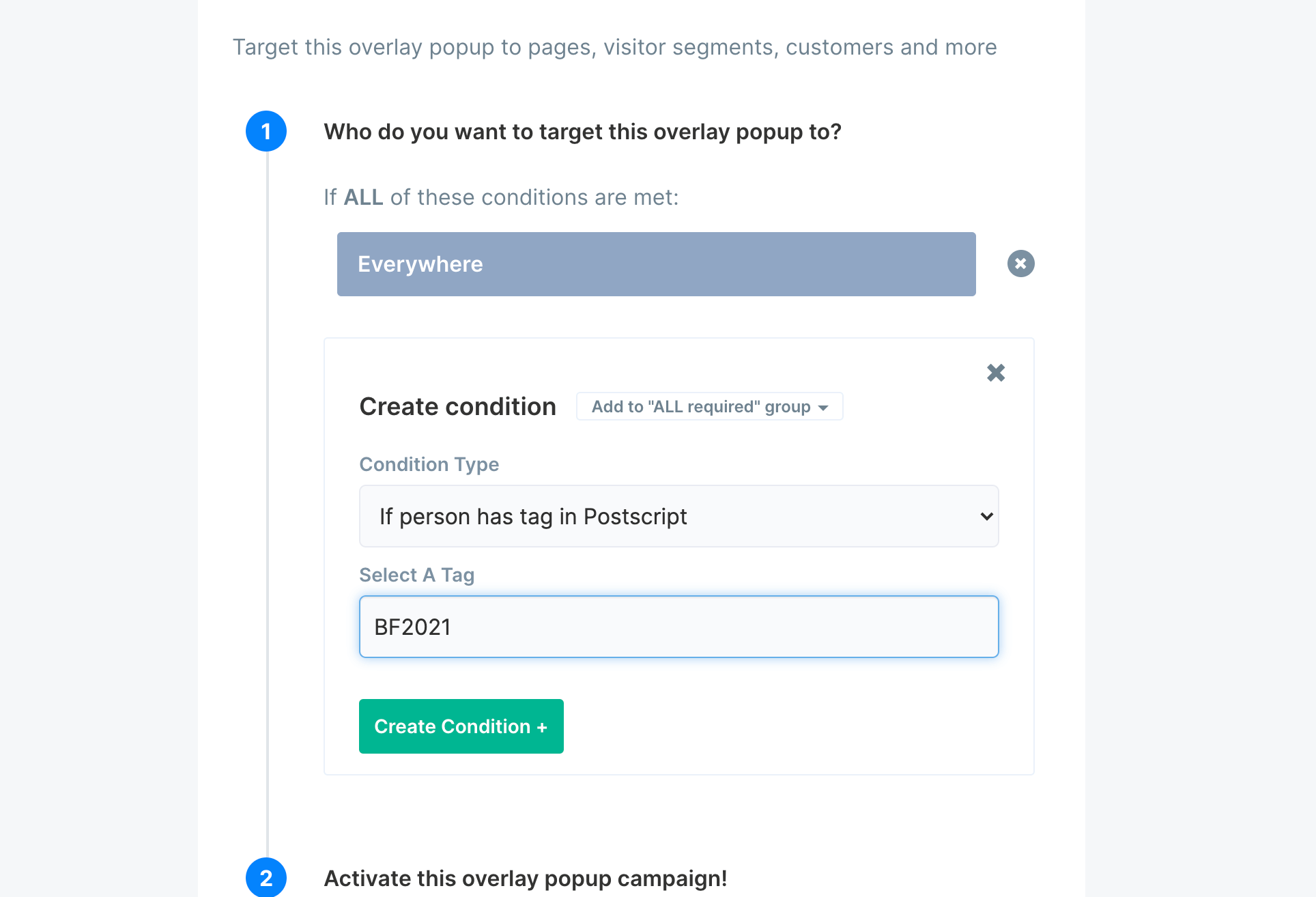Click the Select A Tag label
Viewport: 1316px width, 897px height.
(x=416, y=575)
